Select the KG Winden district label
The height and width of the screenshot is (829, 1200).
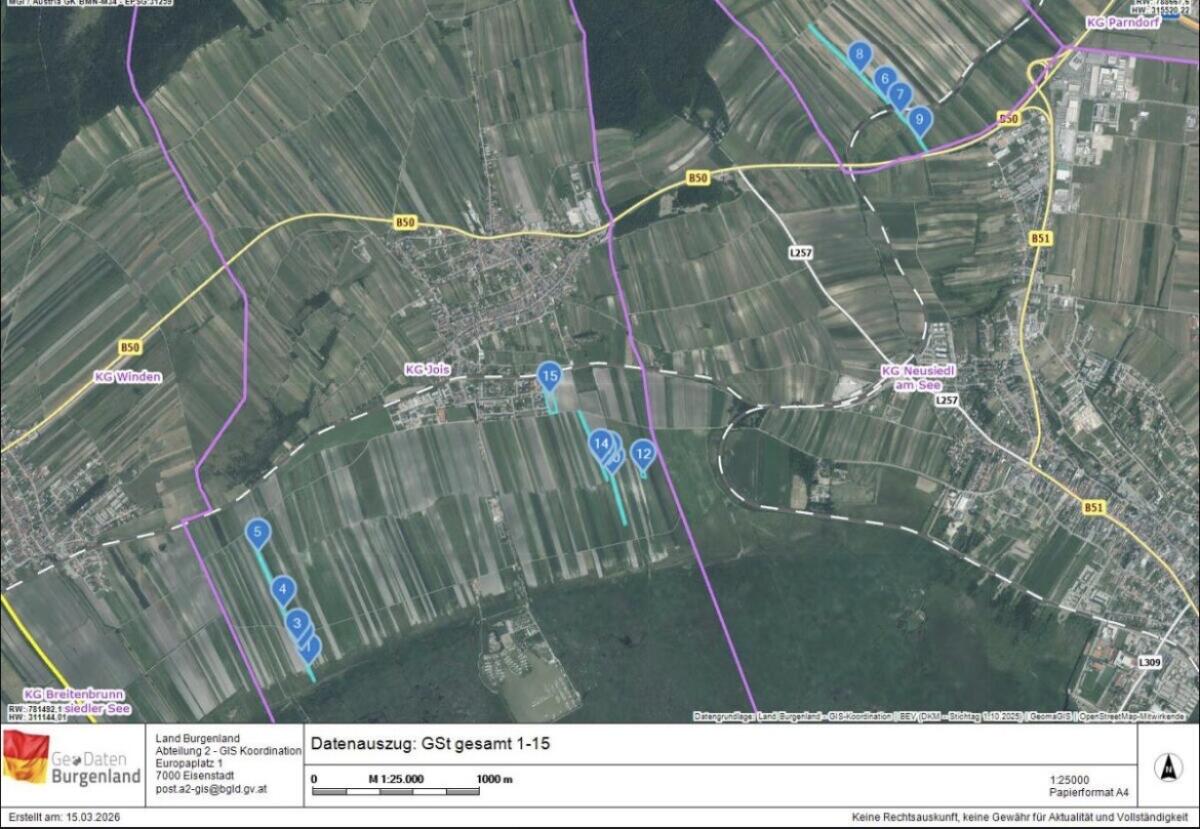point(128,377)
